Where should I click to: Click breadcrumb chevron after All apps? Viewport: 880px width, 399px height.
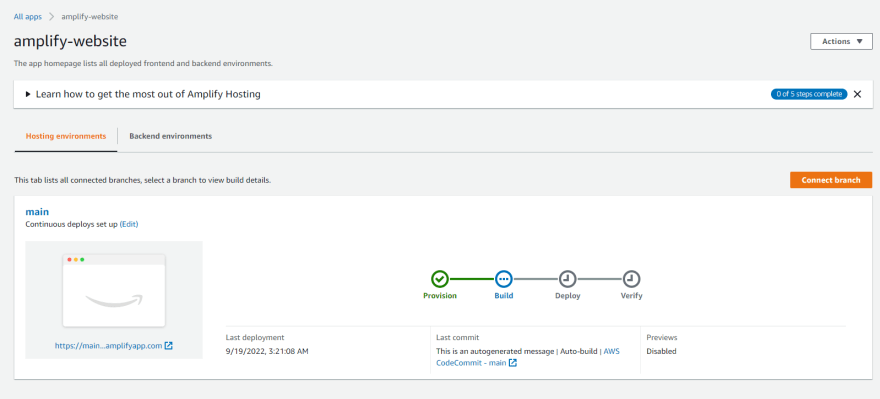(52, 17)
